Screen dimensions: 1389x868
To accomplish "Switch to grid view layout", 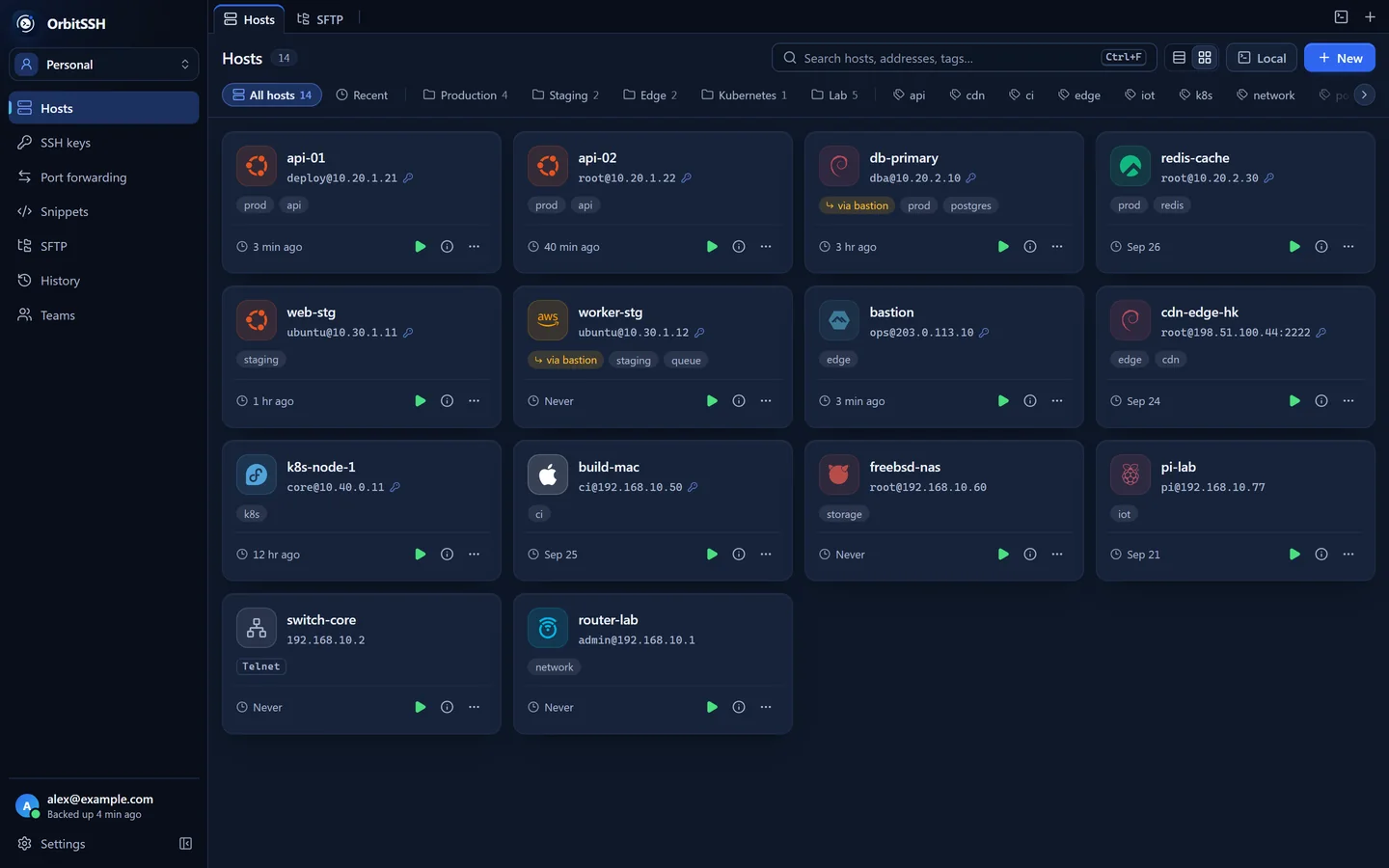I will (x=1205, y=58).
